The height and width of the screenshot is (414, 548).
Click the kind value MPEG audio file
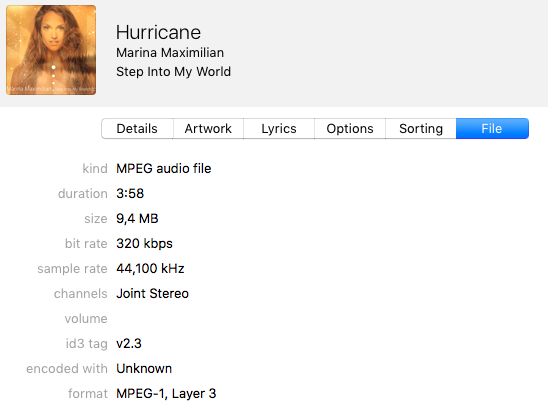click(x=164, y=169)
